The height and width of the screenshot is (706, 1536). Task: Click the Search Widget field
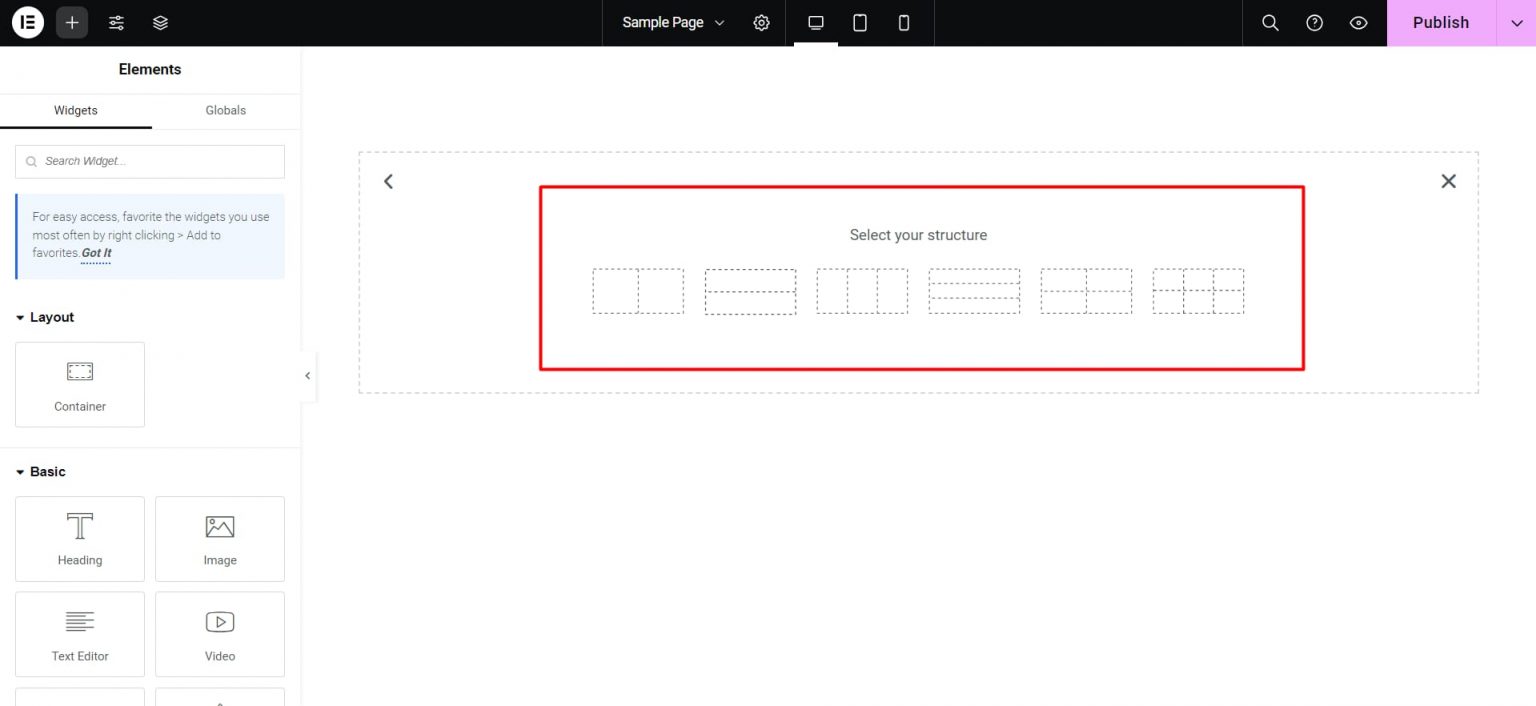[x=148, y=161]
